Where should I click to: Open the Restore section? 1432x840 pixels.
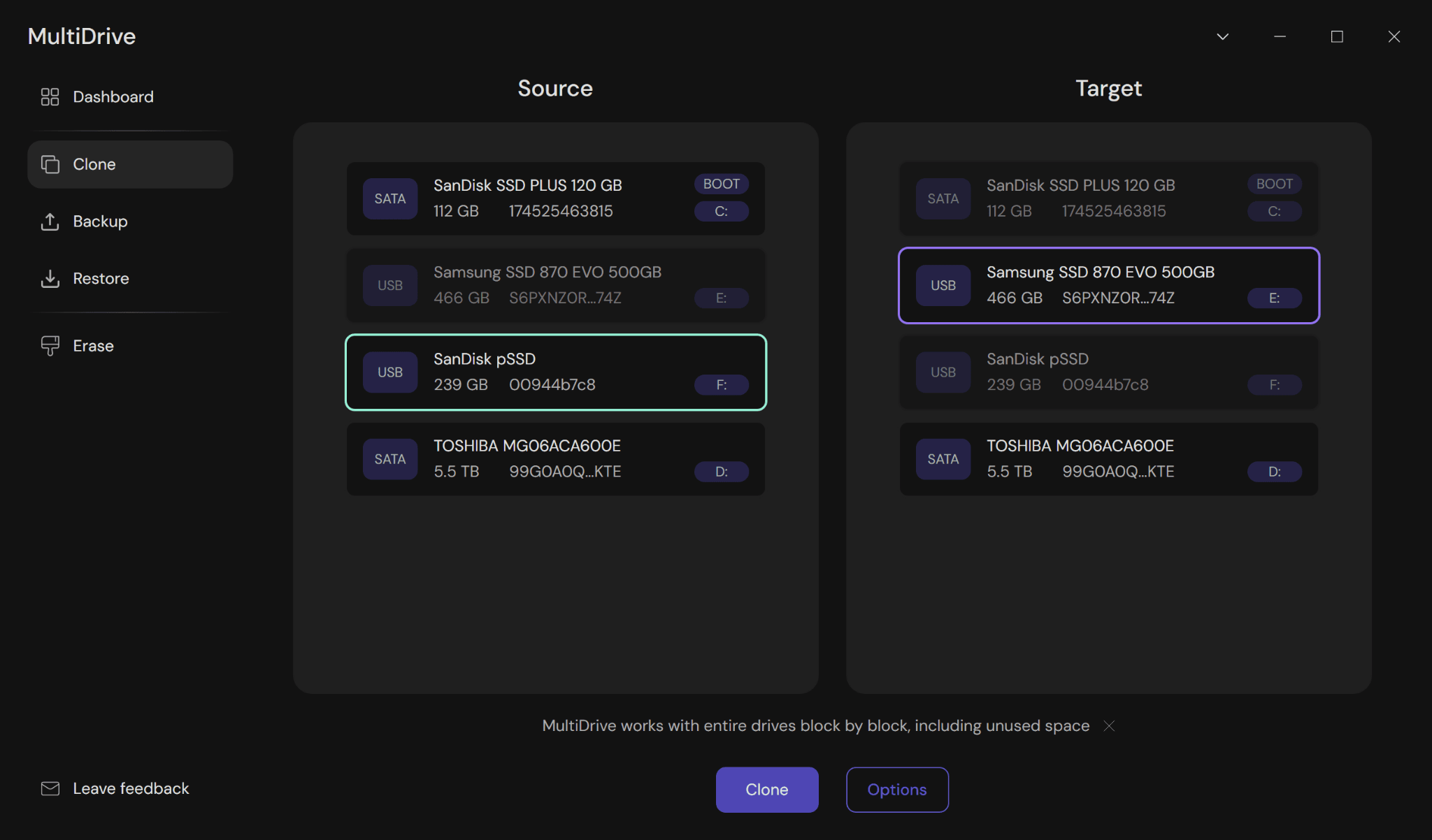point(130,279)
